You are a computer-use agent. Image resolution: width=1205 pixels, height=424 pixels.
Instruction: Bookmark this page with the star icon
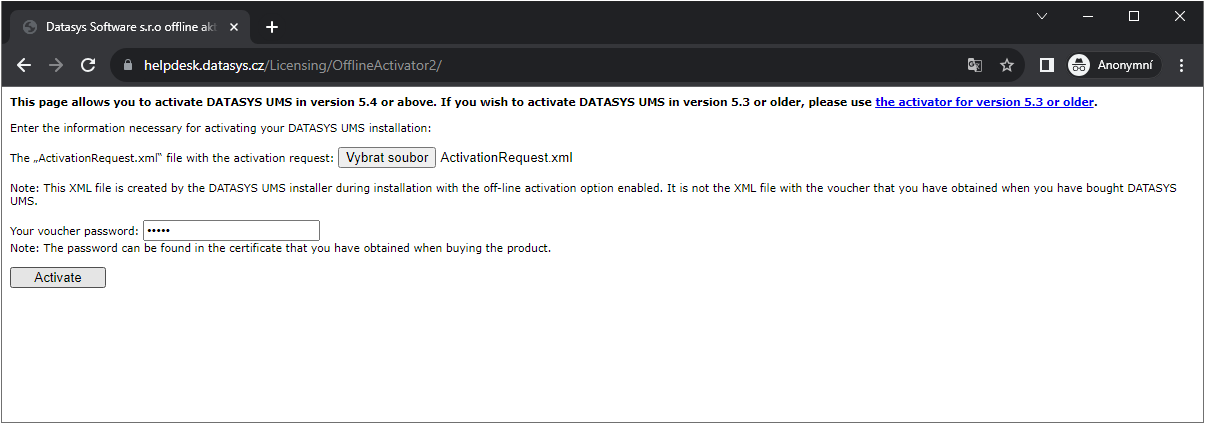click(x=1007, y=65)
